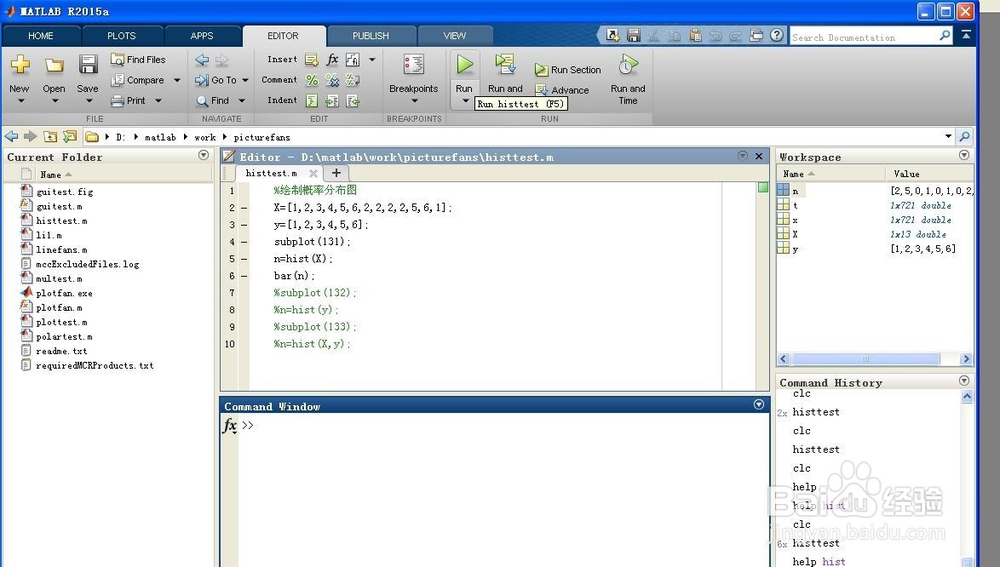The width and height of the screenshot is (1000, 567).
Task: Insert section icon in Edit group
Action: 311,60
